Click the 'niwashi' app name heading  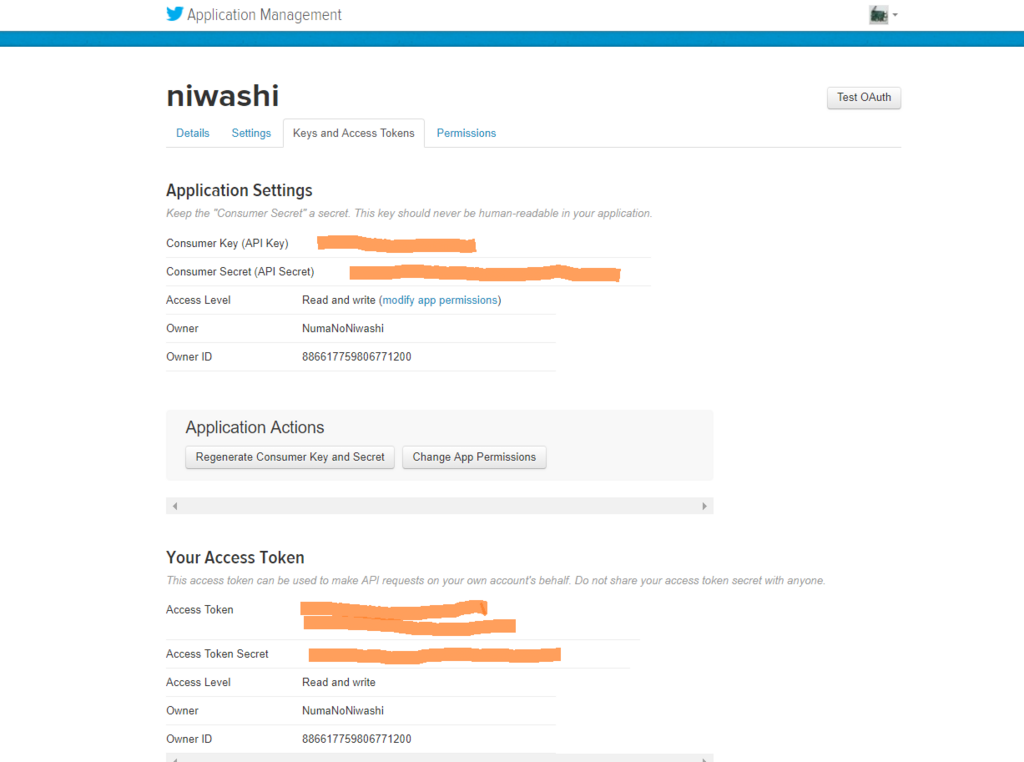[223, 96]
